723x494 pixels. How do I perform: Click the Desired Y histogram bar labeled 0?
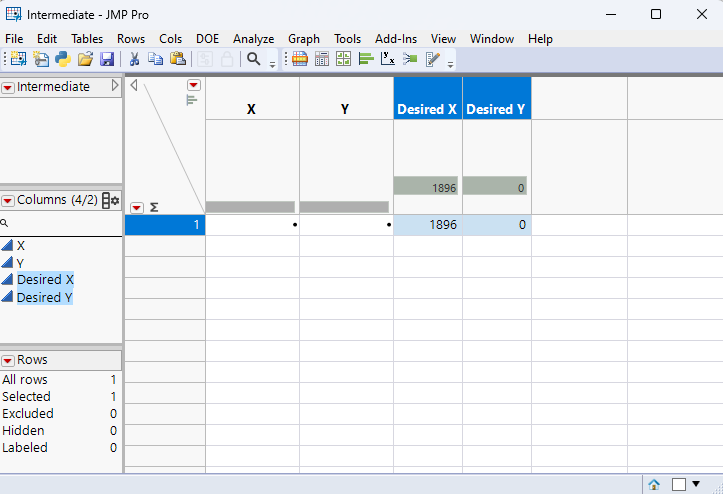point(495,186)
